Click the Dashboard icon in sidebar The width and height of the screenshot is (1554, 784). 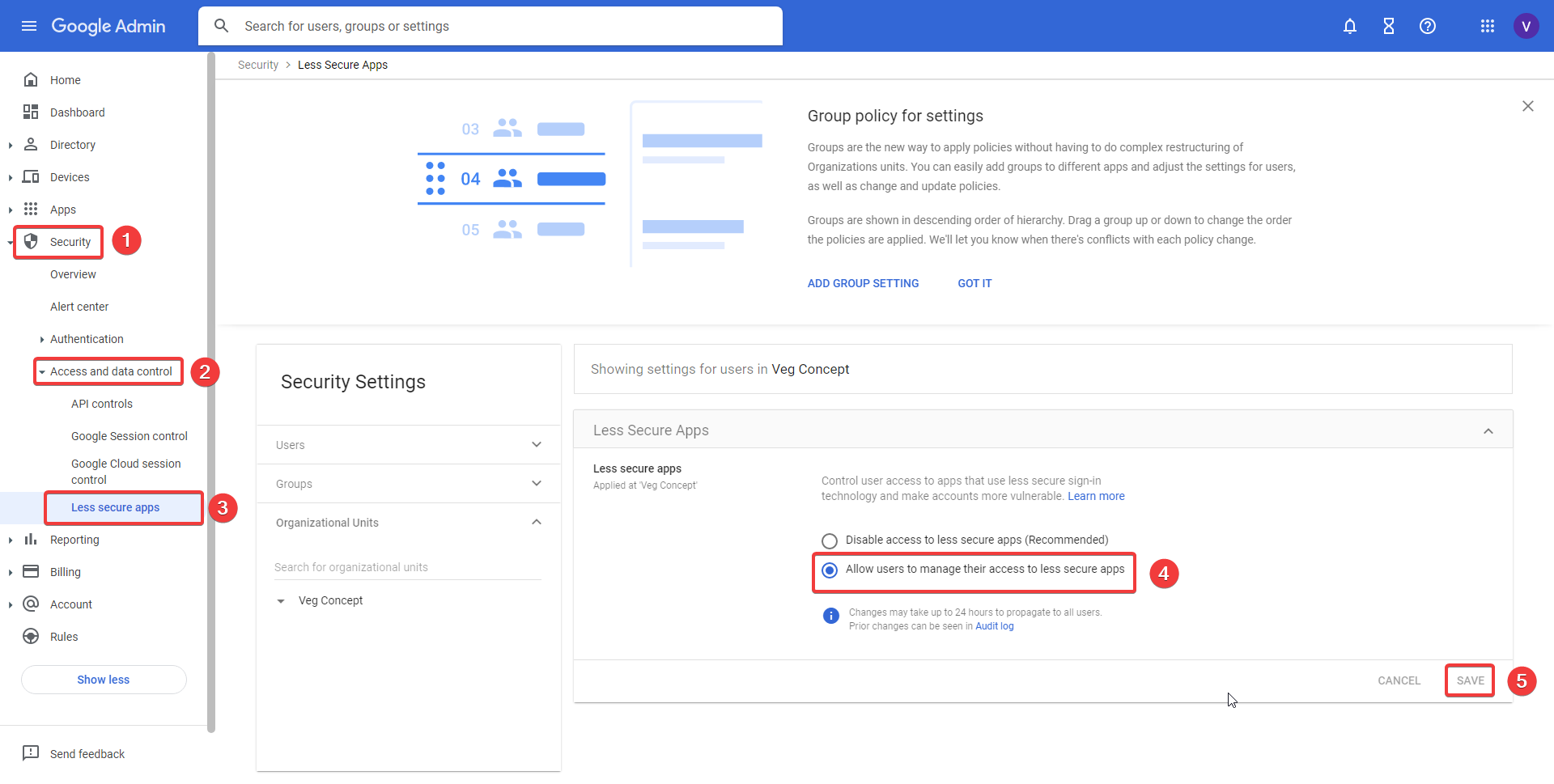pos(31,112)
